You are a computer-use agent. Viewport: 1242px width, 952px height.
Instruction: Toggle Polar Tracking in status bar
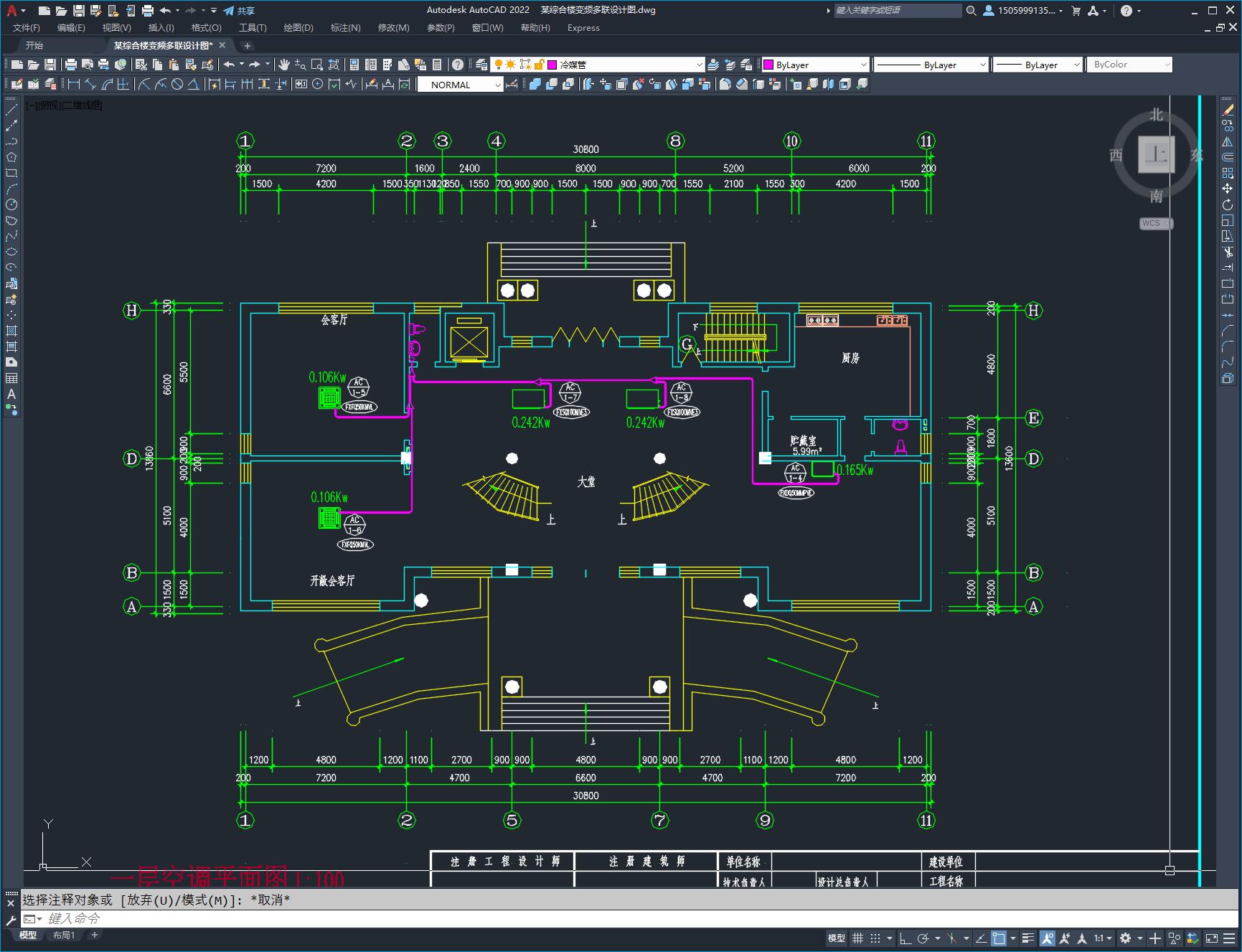tap(923, 938)
